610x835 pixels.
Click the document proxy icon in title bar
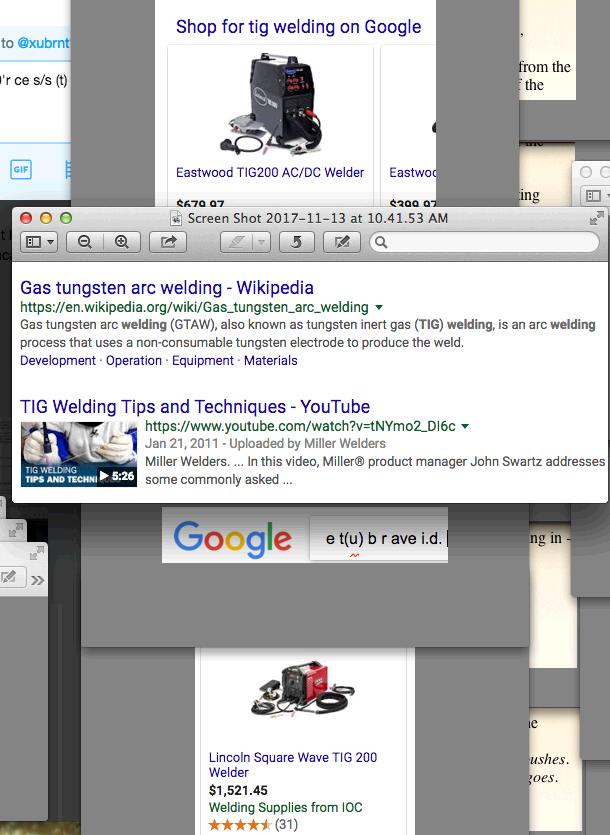pos(175,218)
